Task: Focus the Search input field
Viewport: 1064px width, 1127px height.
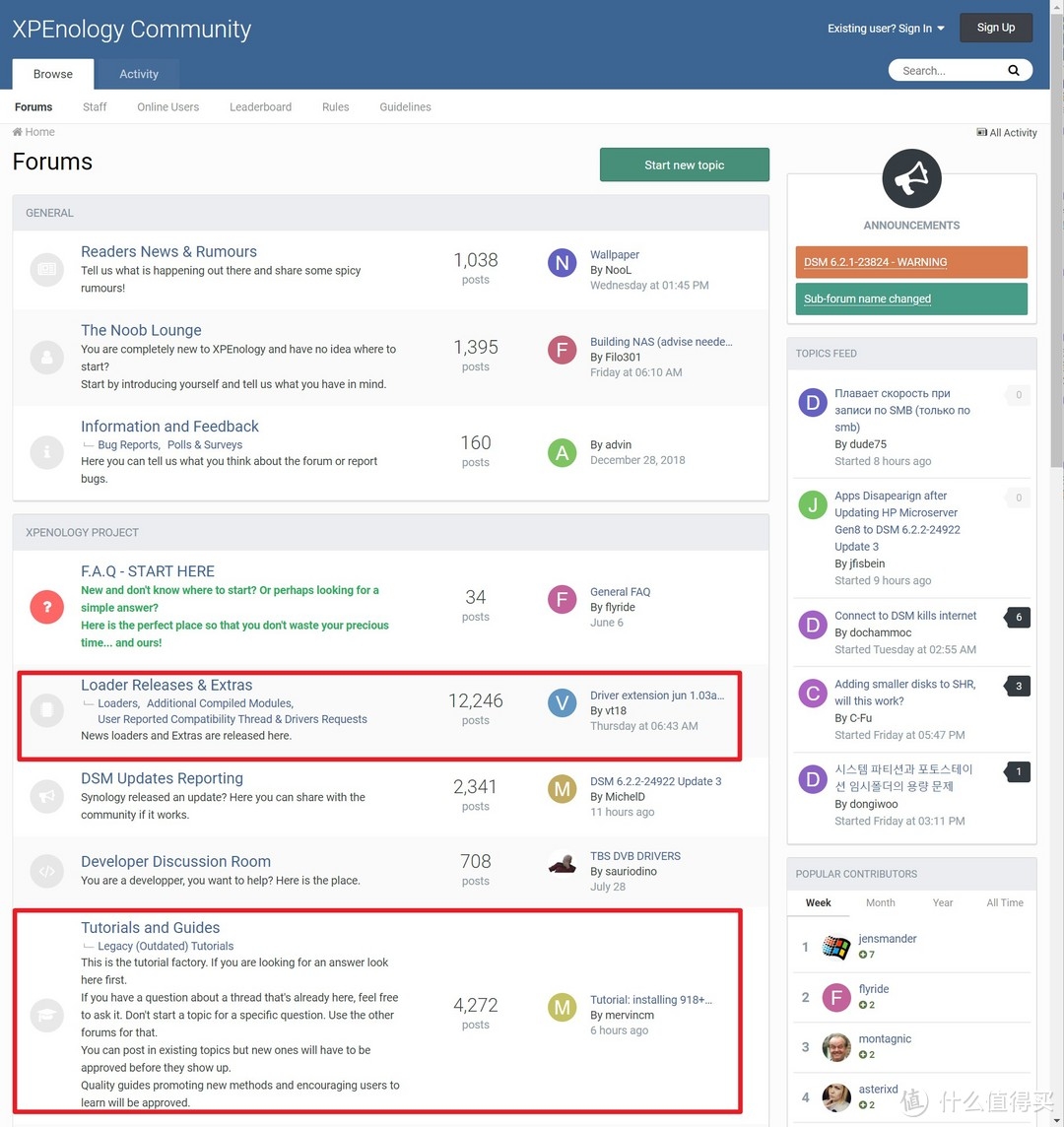Action: pyautogui.click(x=949, y=71)
